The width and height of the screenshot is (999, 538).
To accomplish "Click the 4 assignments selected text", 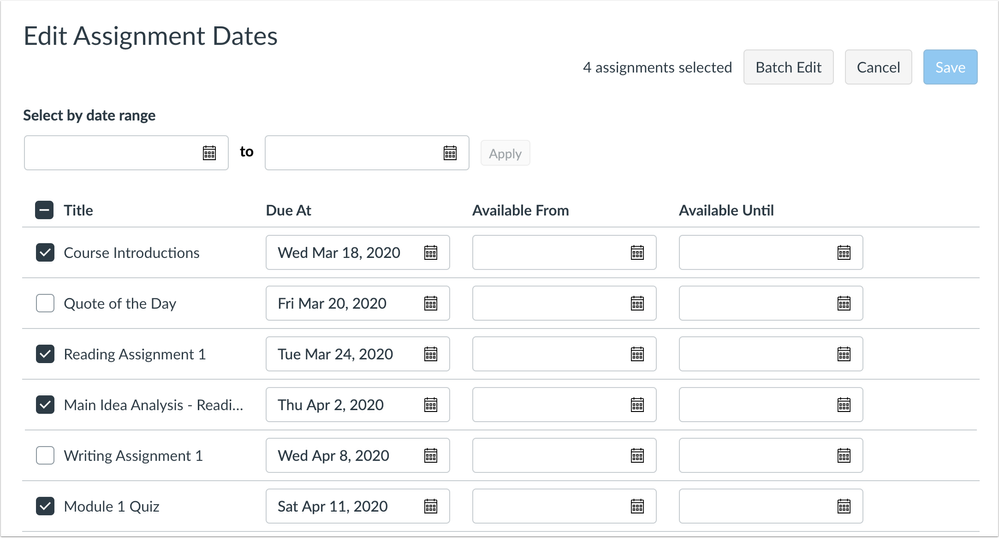I will click(657, 68).
